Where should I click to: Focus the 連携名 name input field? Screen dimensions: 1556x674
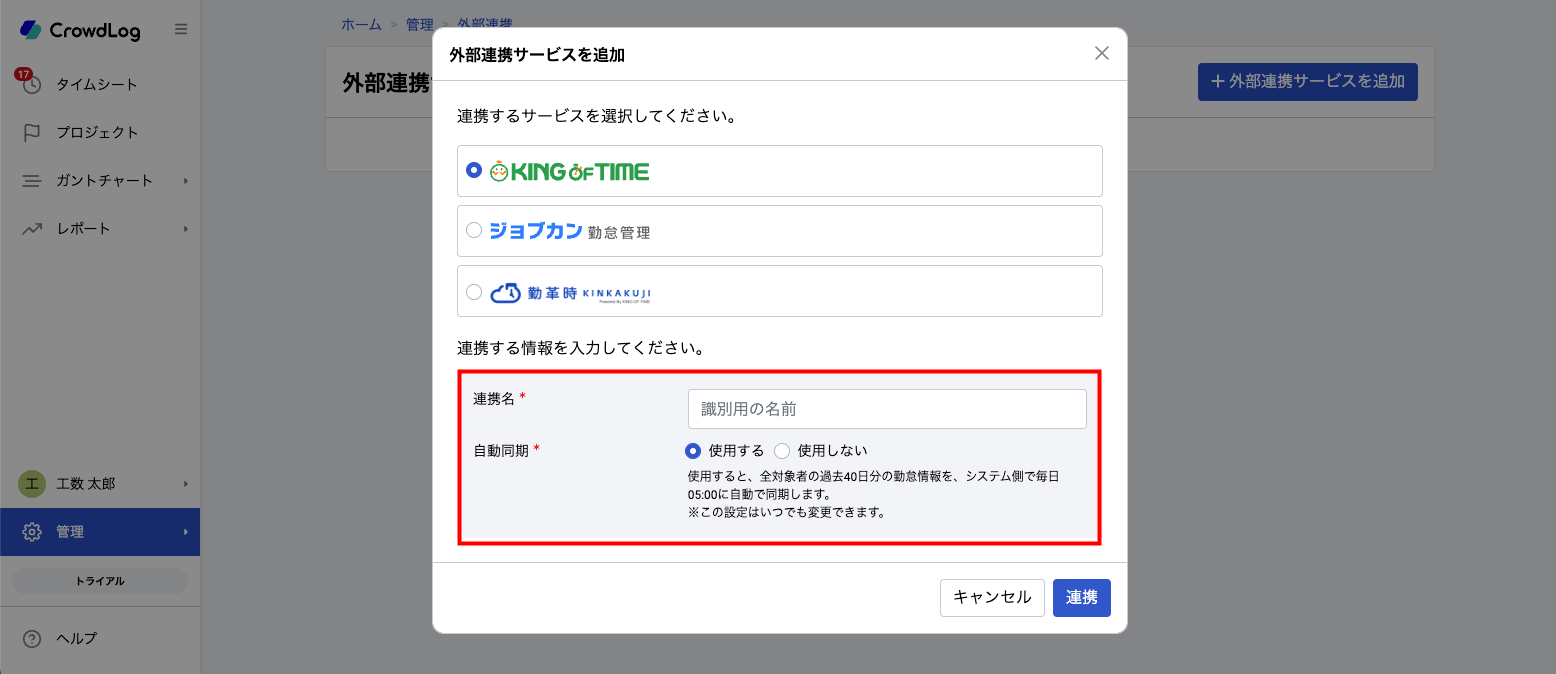[887, 409]
